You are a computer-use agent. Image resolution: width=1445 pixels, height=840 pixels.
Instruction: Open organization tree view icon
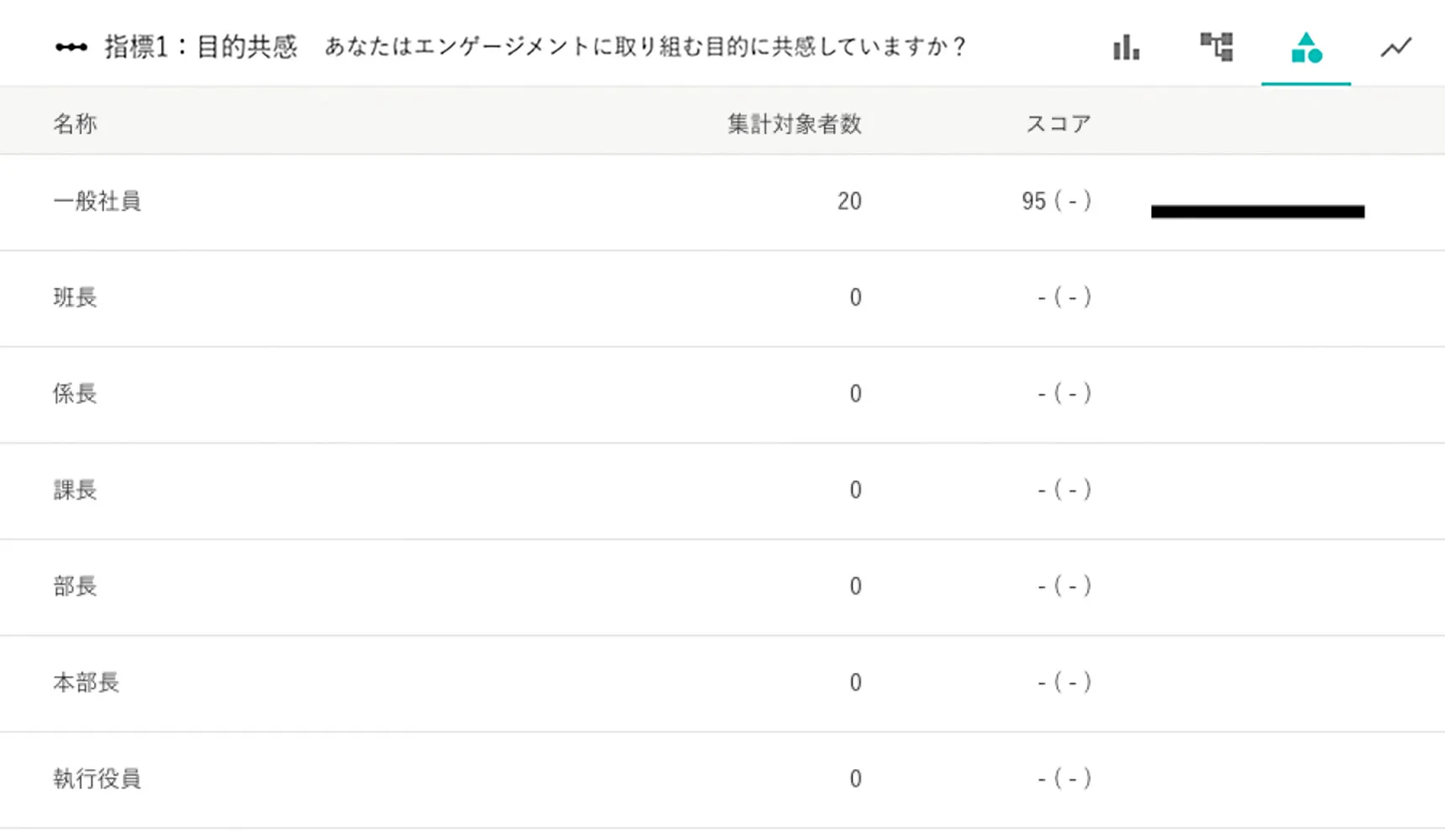point(1216,47)
